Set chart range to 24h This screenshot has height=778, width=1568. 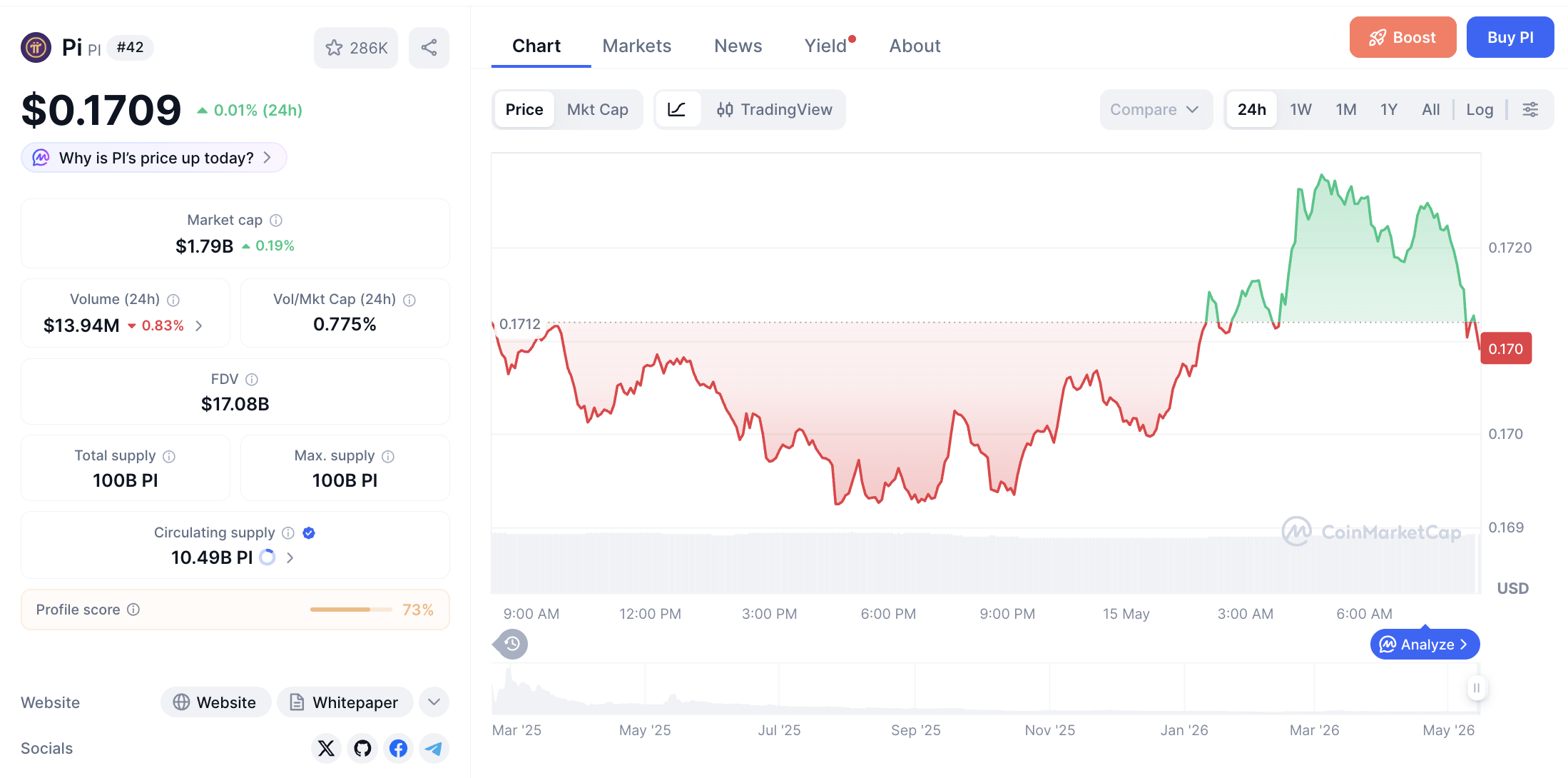(1252, 109)
